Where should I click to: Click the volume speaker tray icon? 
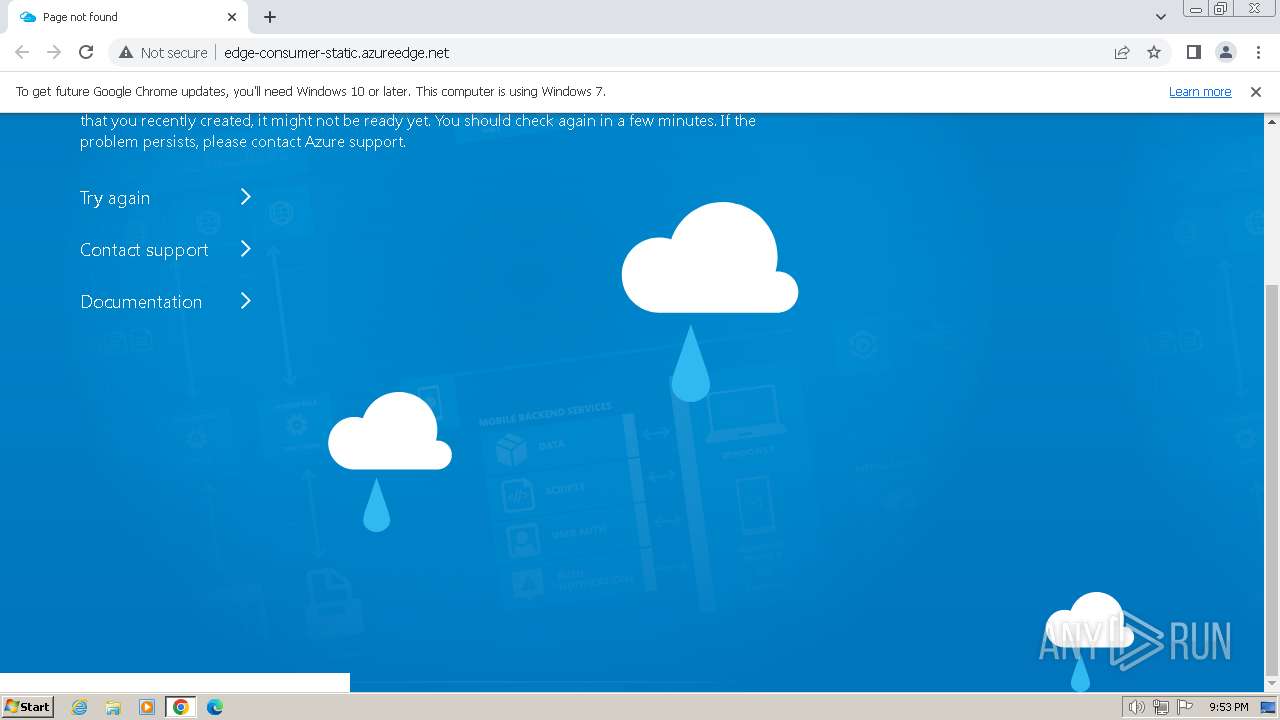[x=1137, y=707]
